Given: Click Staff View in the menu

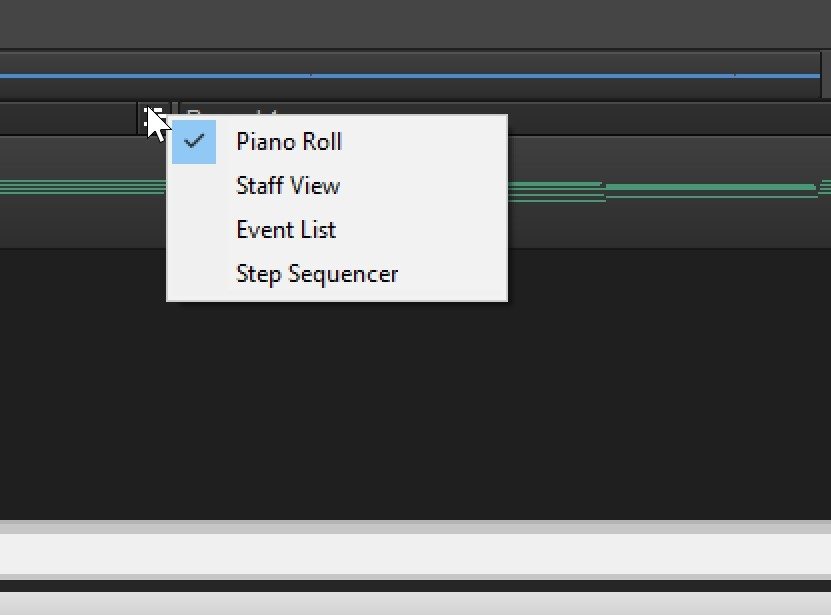Looking at the screenshot, I should tap(287, 185).
